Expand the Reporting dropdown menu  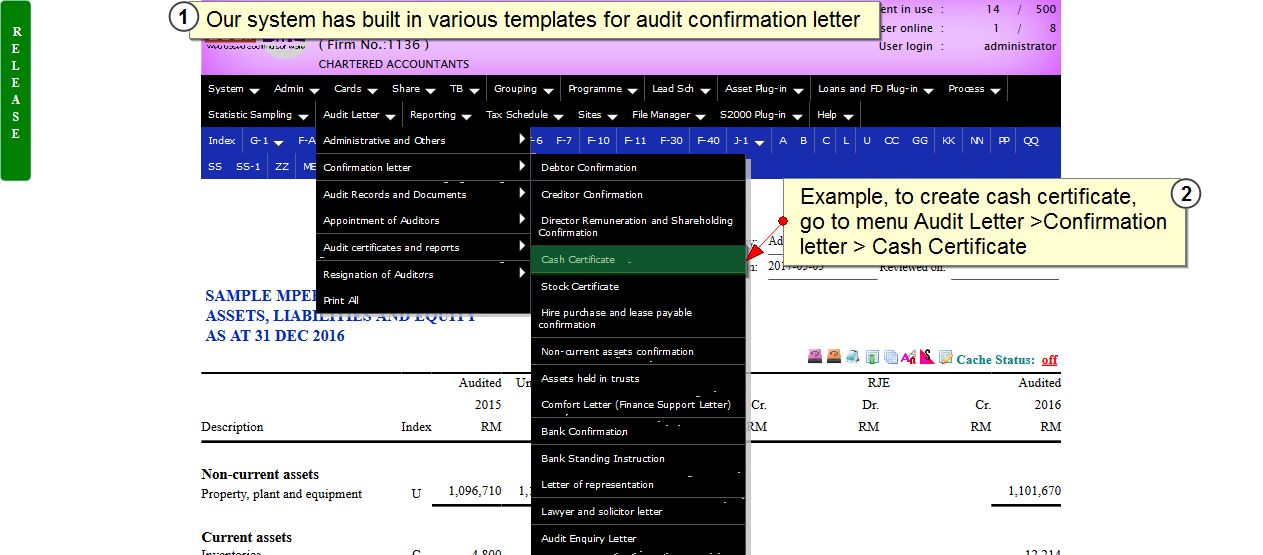440,115
